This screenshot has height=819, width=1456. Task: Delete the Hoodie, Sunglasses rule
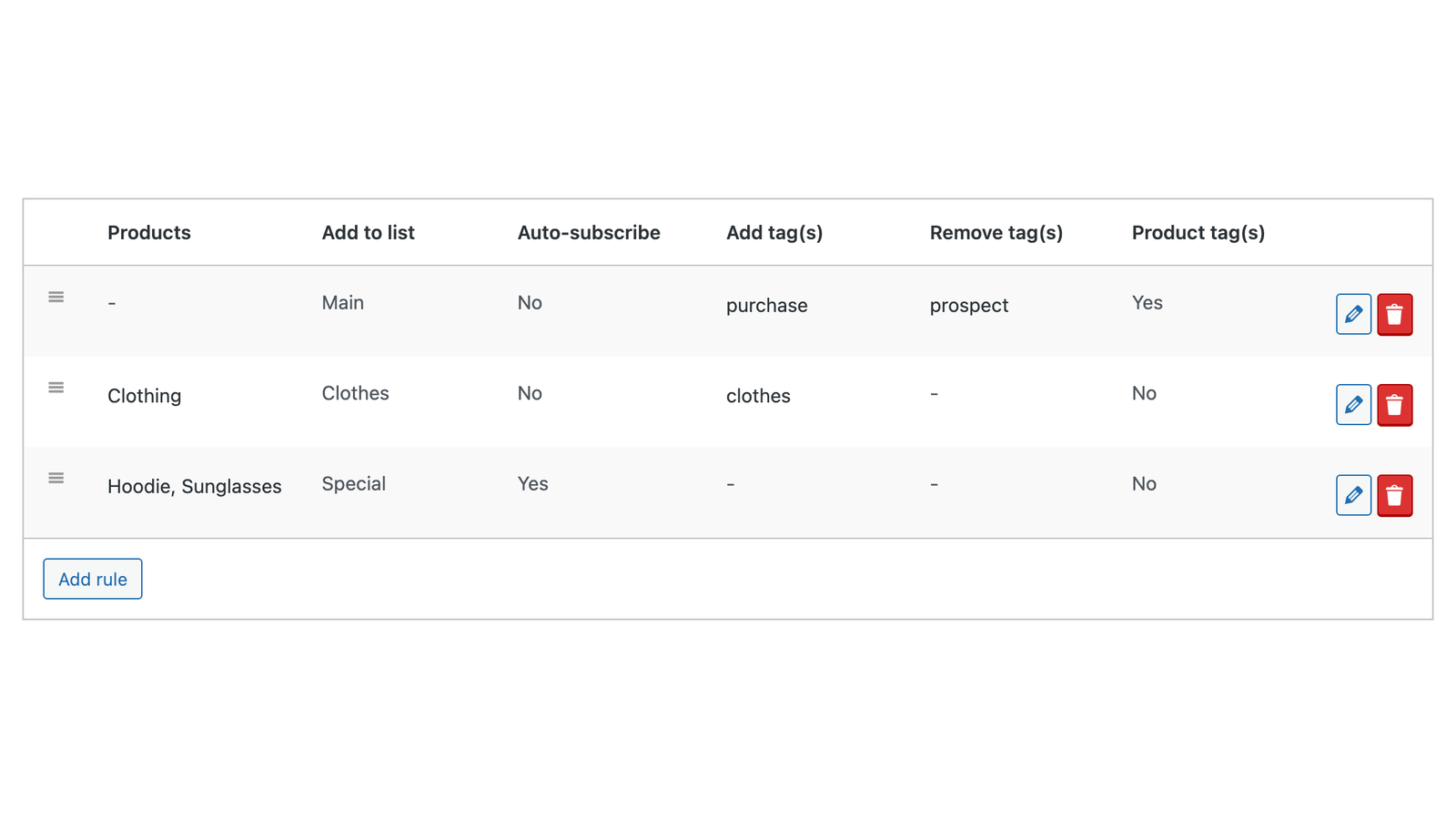pyautogui.click(x=1394, y=495)
